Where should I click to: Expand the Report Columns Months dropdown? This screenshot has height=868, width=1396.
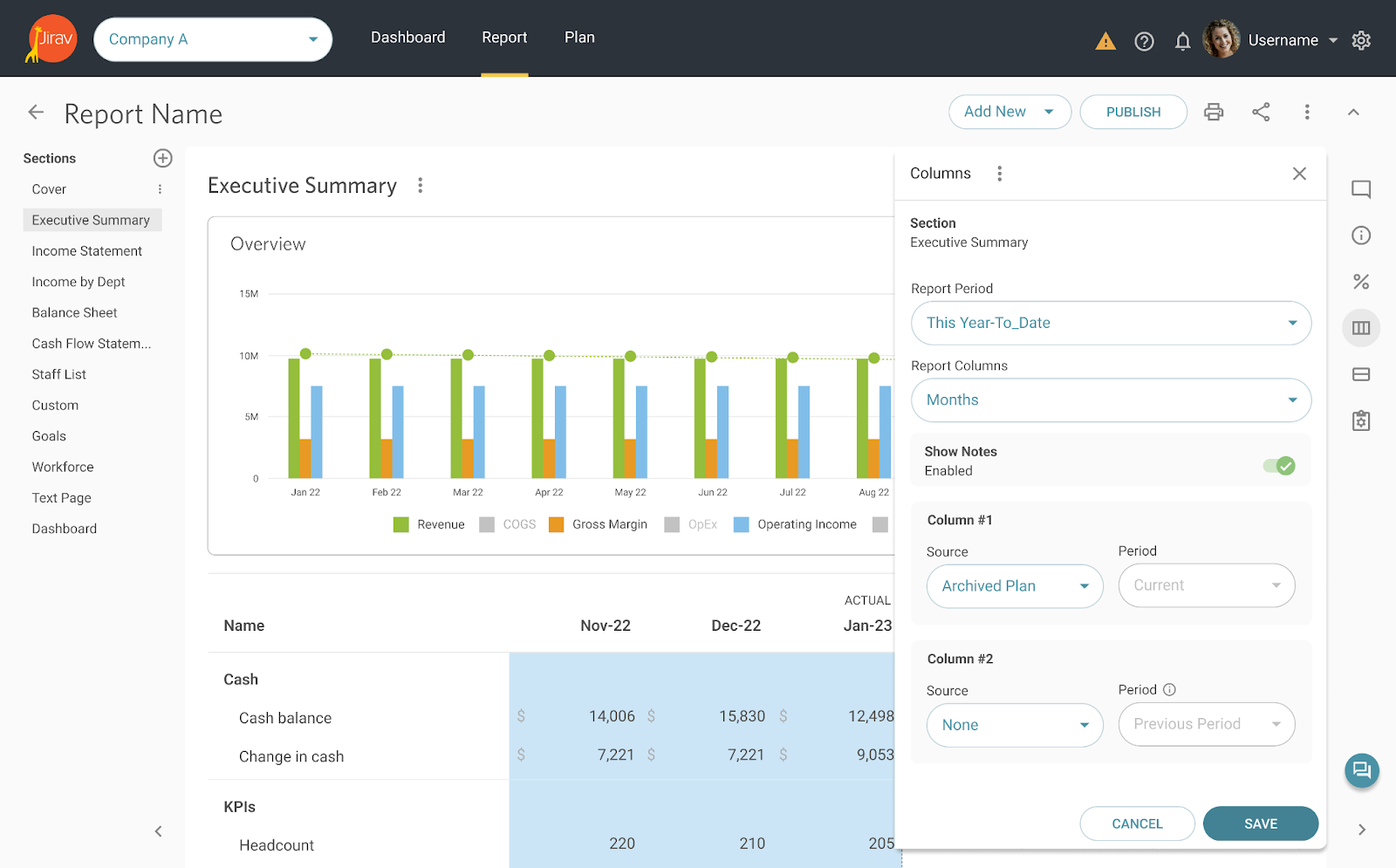tap(1110, 400)
